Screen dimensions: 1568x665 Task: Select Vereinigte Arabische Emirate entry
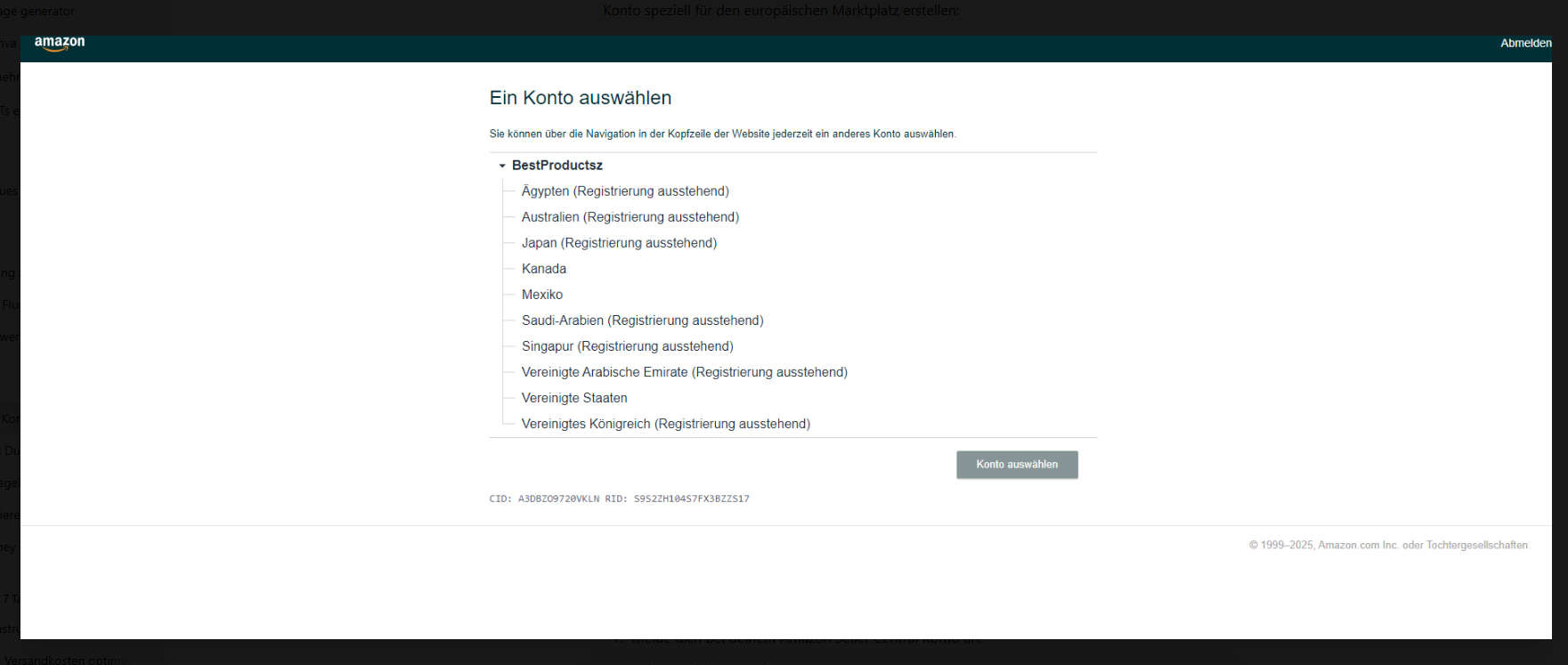685,372
